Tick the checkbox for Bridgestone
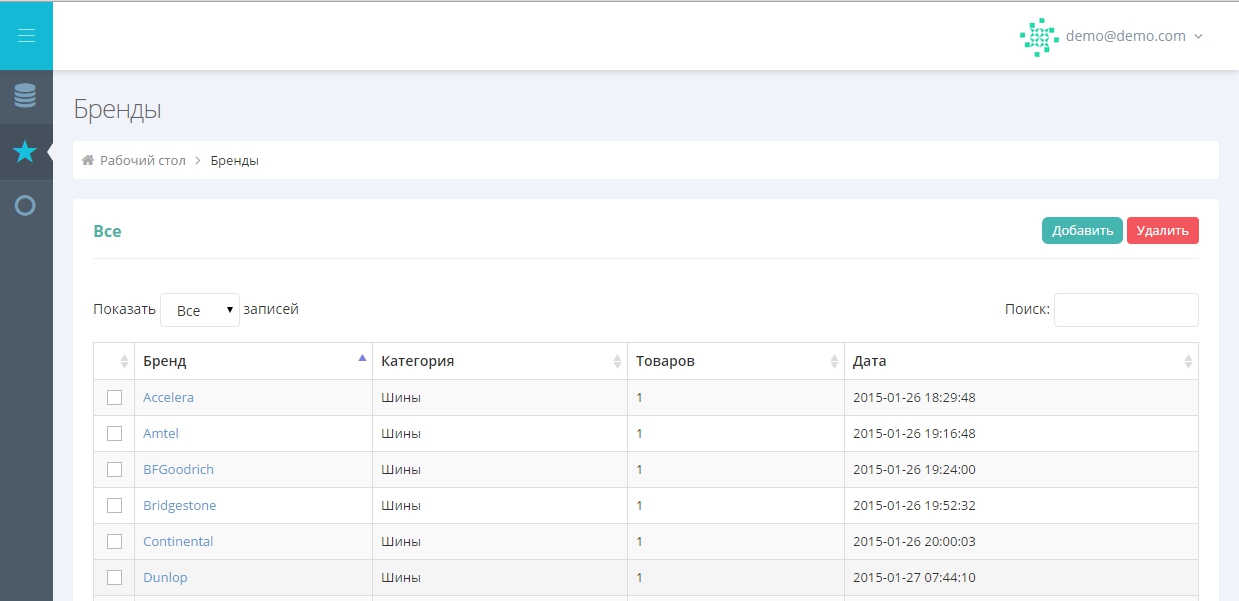This screenshot has height=601, width=1239. point(114,505)
